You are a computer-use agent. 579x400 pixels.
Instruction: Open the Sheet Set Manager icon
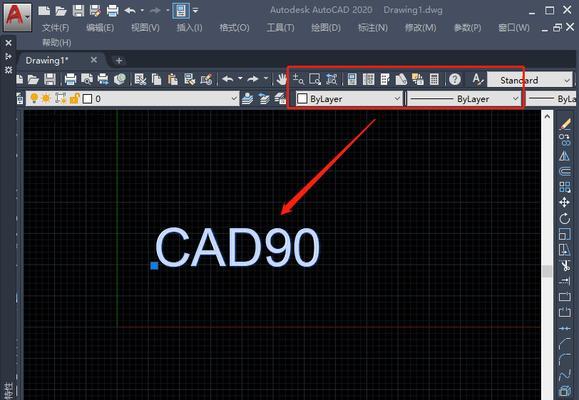click(401, 79)
